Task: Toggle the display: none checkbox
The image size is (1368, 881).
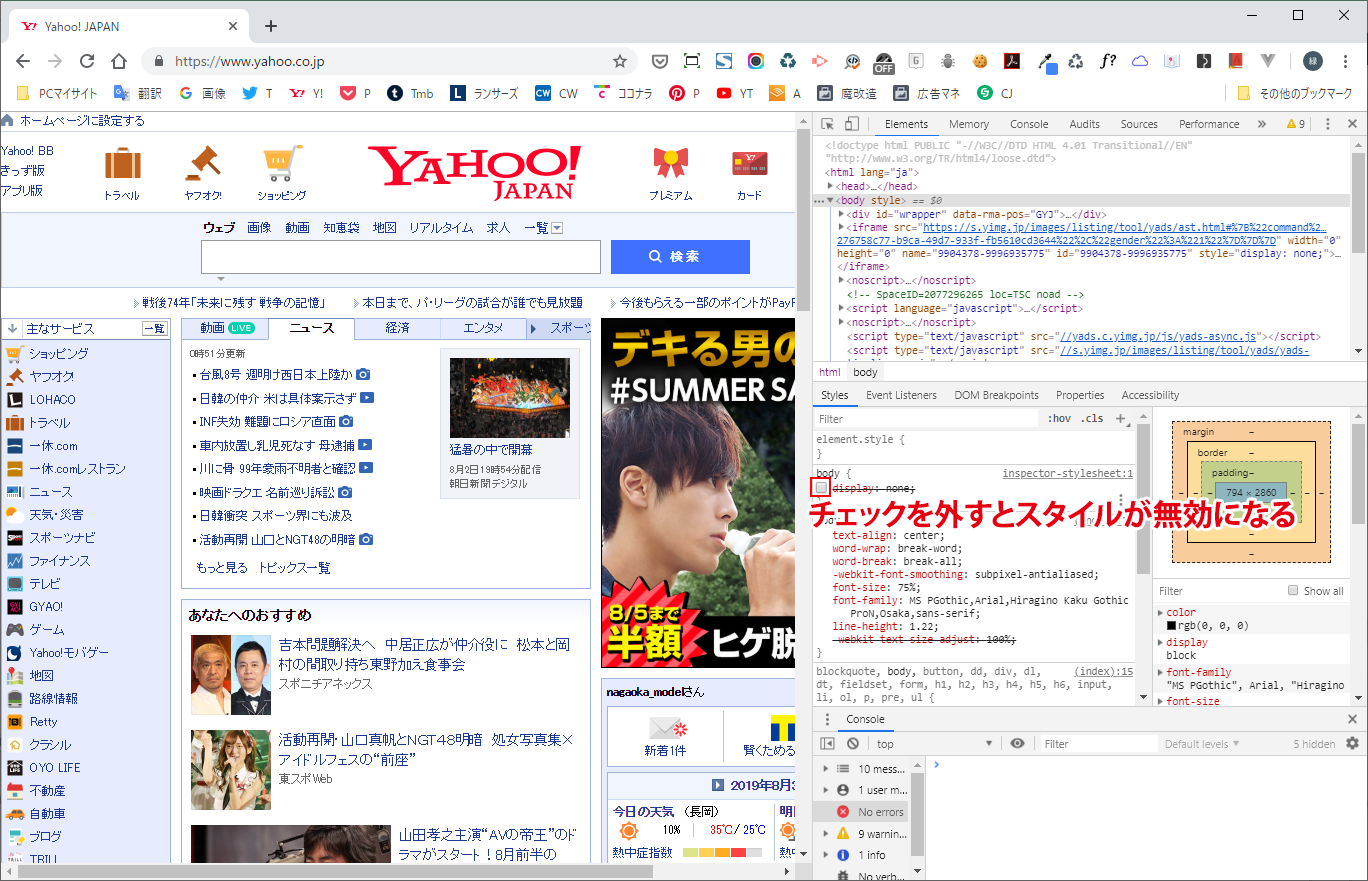Action: 821,487
